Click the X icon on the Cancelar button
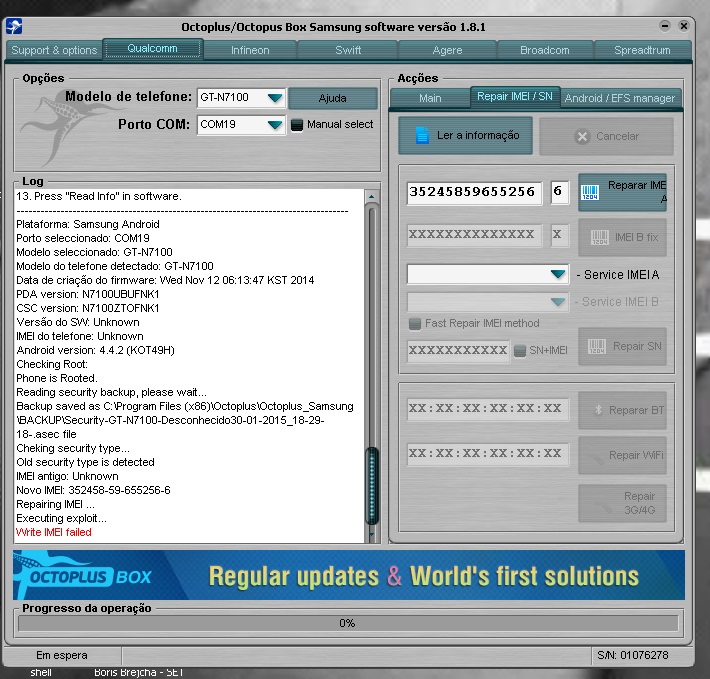 [582, 136]
